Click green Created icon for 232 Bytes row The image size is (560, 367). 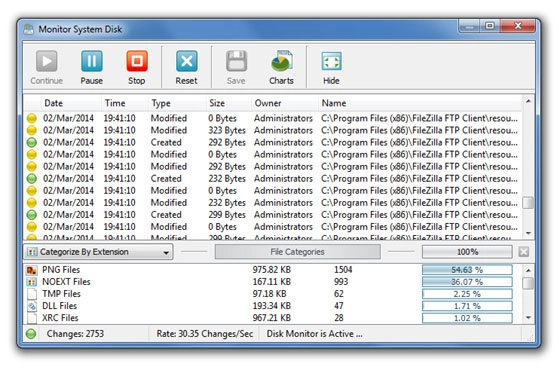click(31, 179)
